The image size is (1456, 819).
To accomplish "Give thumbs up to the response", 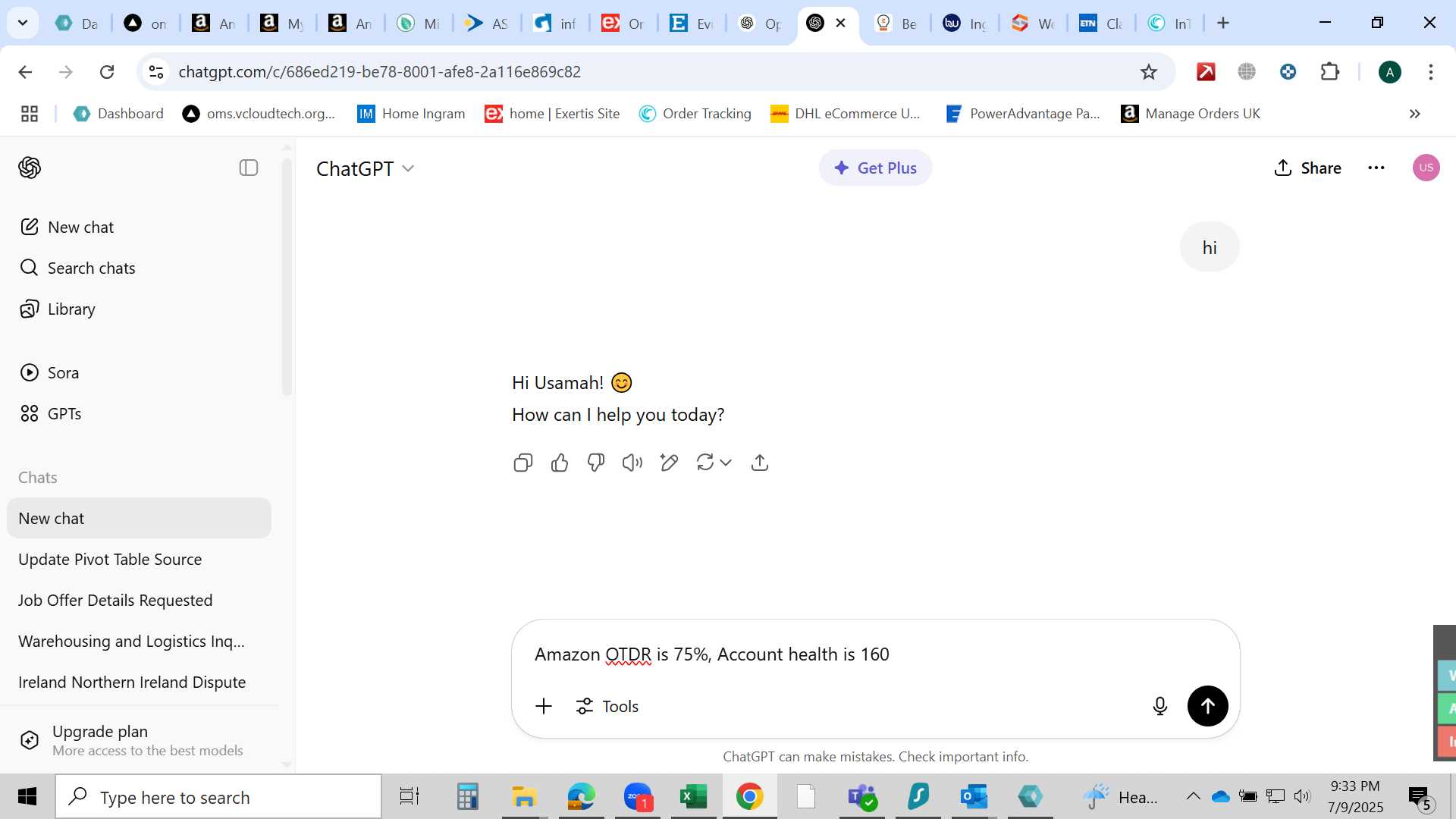I will (x=560, y=463).
